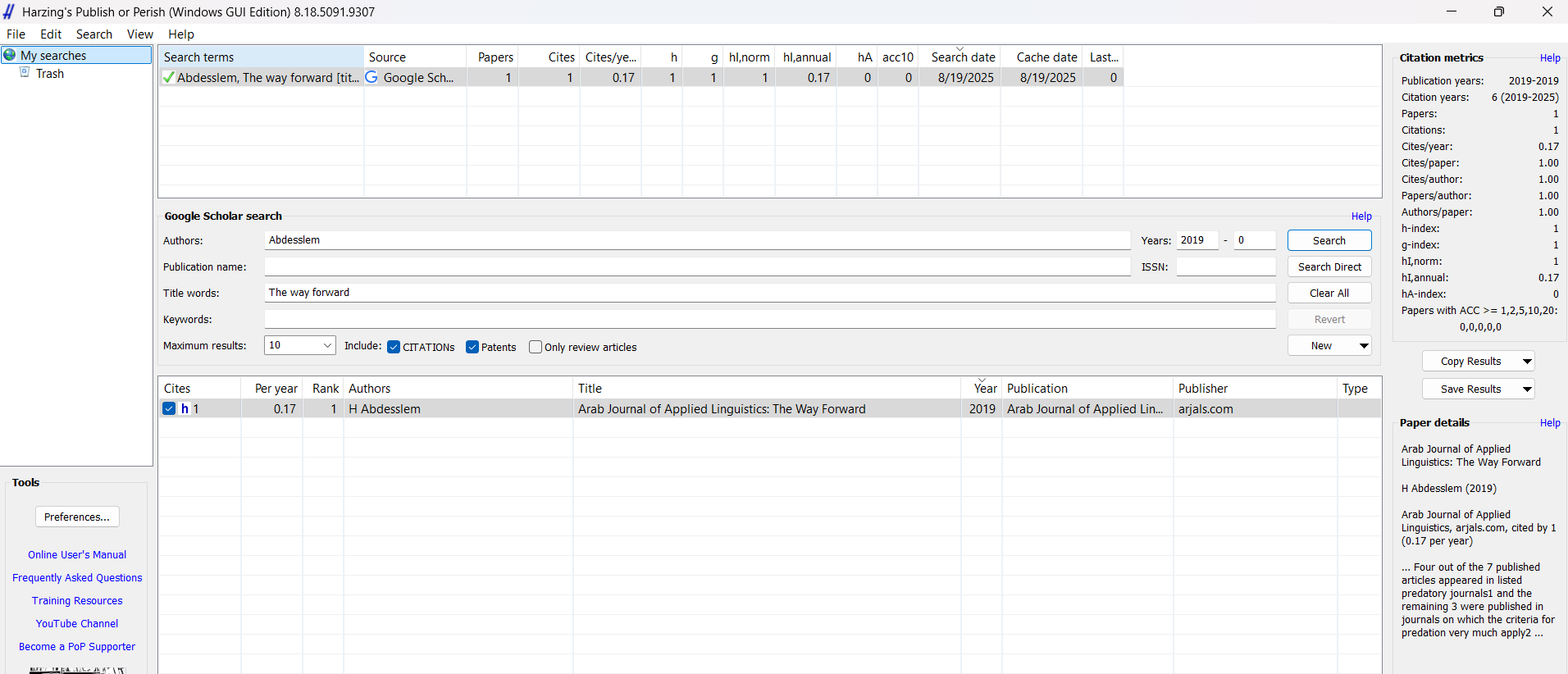Click into the Title words field
The image size is (1568, 674).
coord(770,293)
